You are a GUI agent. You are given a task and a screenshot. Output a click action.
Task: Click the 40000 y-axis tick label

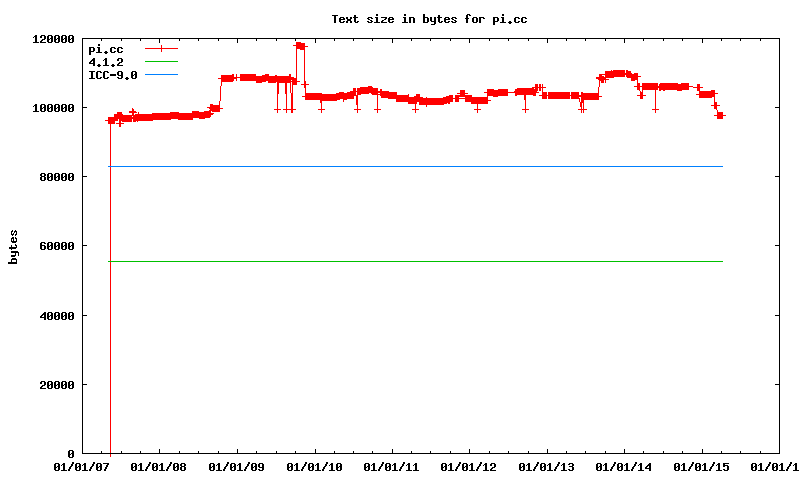point(56,315)
